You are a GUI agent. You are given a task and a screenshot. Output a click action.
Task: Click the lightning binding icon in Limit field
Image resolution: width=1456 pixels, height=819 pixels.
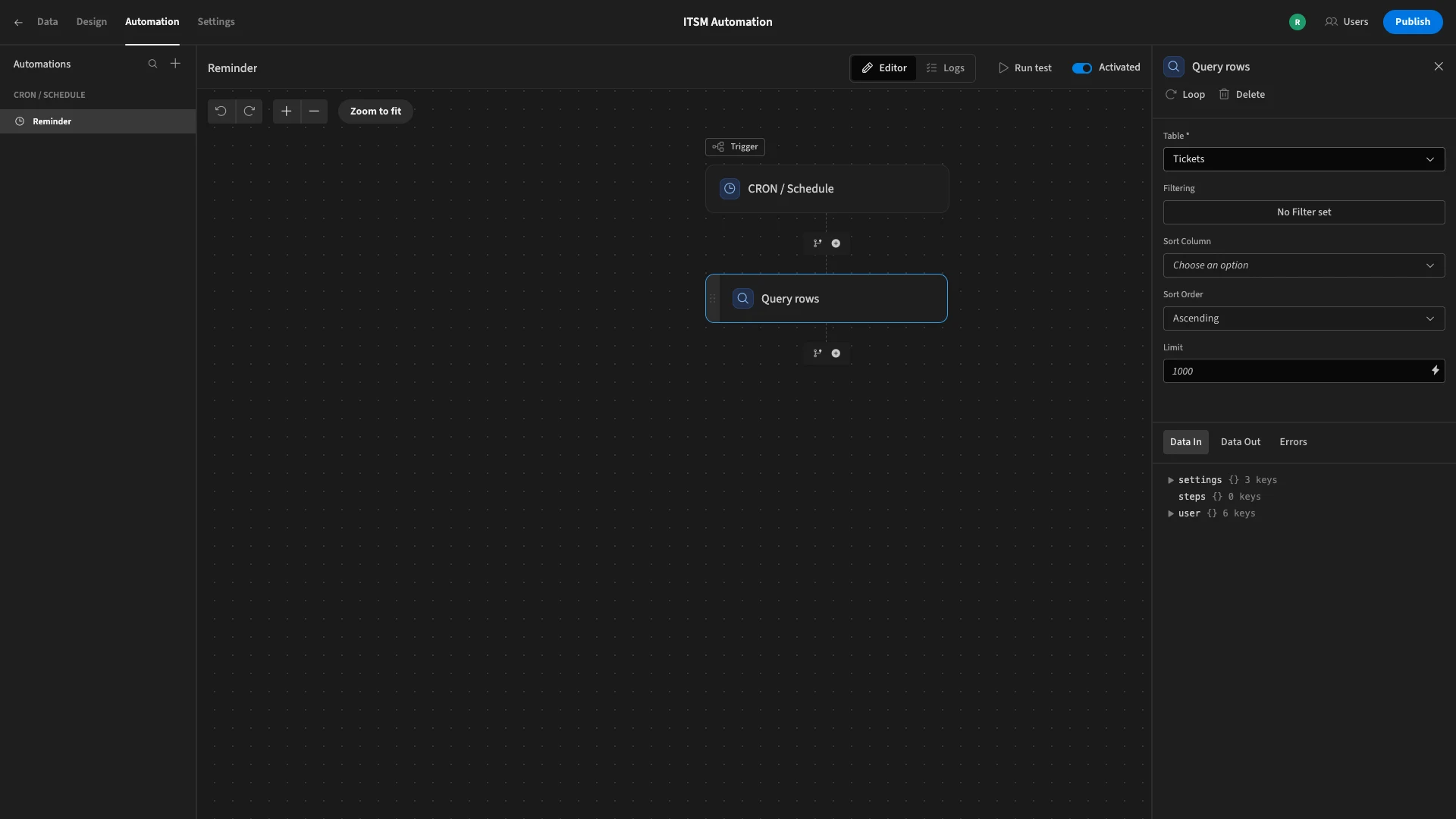[x=1435, y=371]
